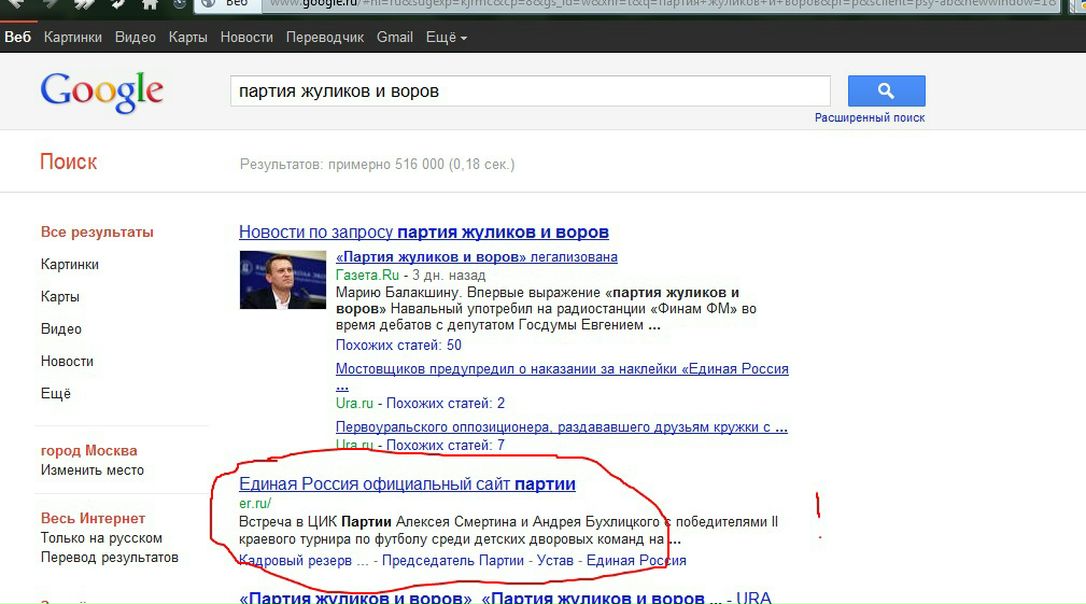Open Gmail from top bar
Image resolution: width=1086 pixels, height=604 pixels.
(x=395, y=37)
